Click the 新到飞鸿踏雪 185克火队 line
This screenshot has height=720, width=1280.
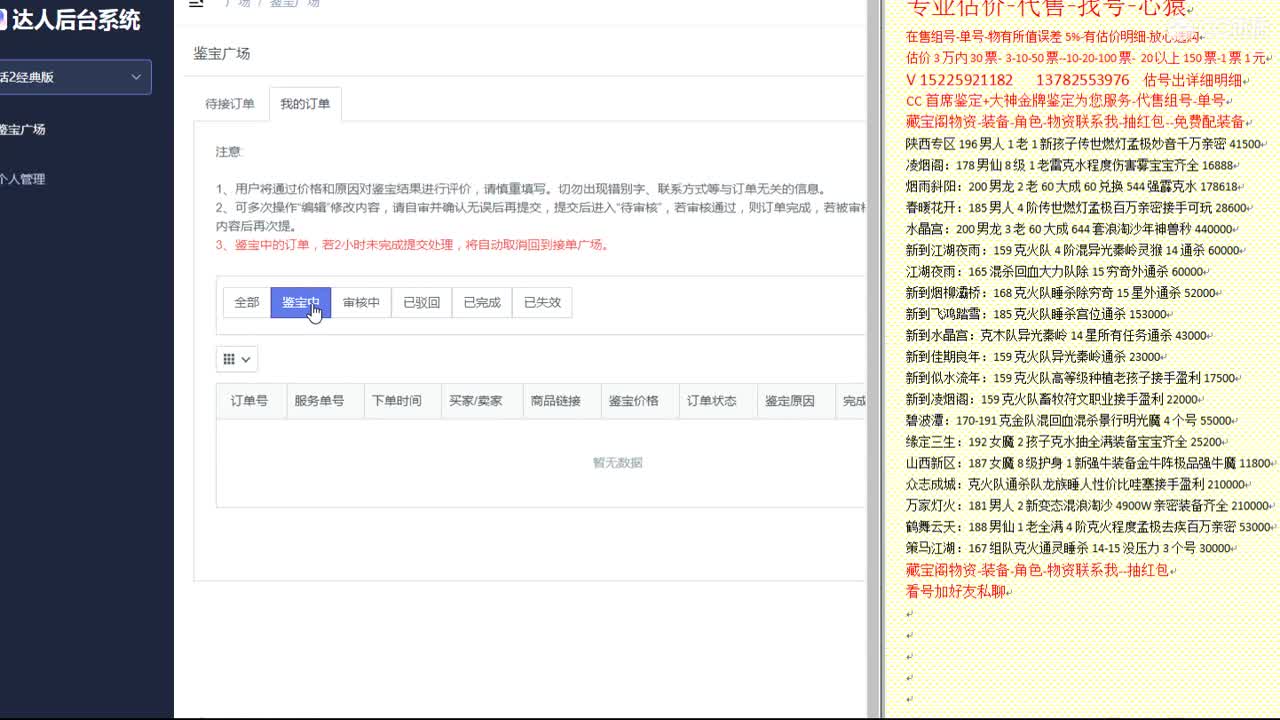1038,314
